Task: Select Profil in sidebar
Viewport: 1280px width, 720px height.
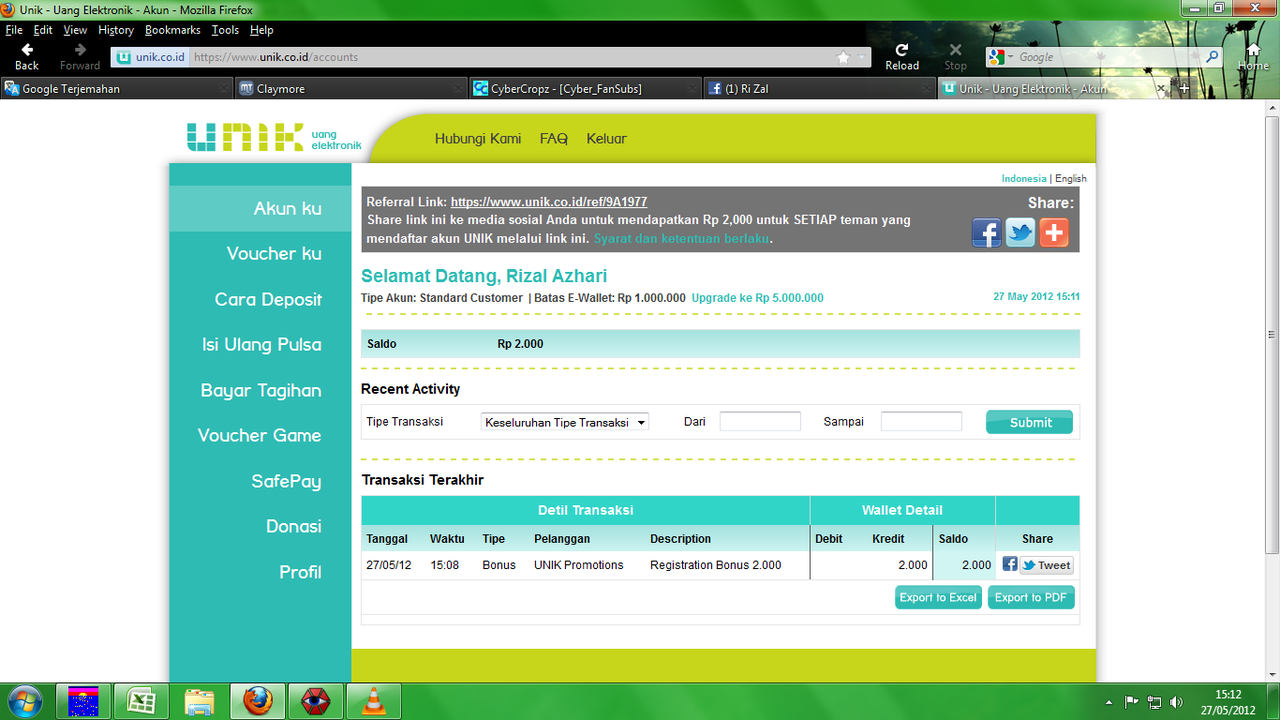Action: point(300,572)
